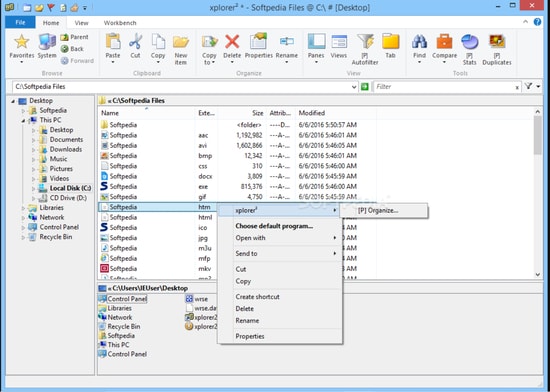Click inside the Filter input field
Image resolution: width=550 pixels, height=392 pixels.
click(444, 87)
